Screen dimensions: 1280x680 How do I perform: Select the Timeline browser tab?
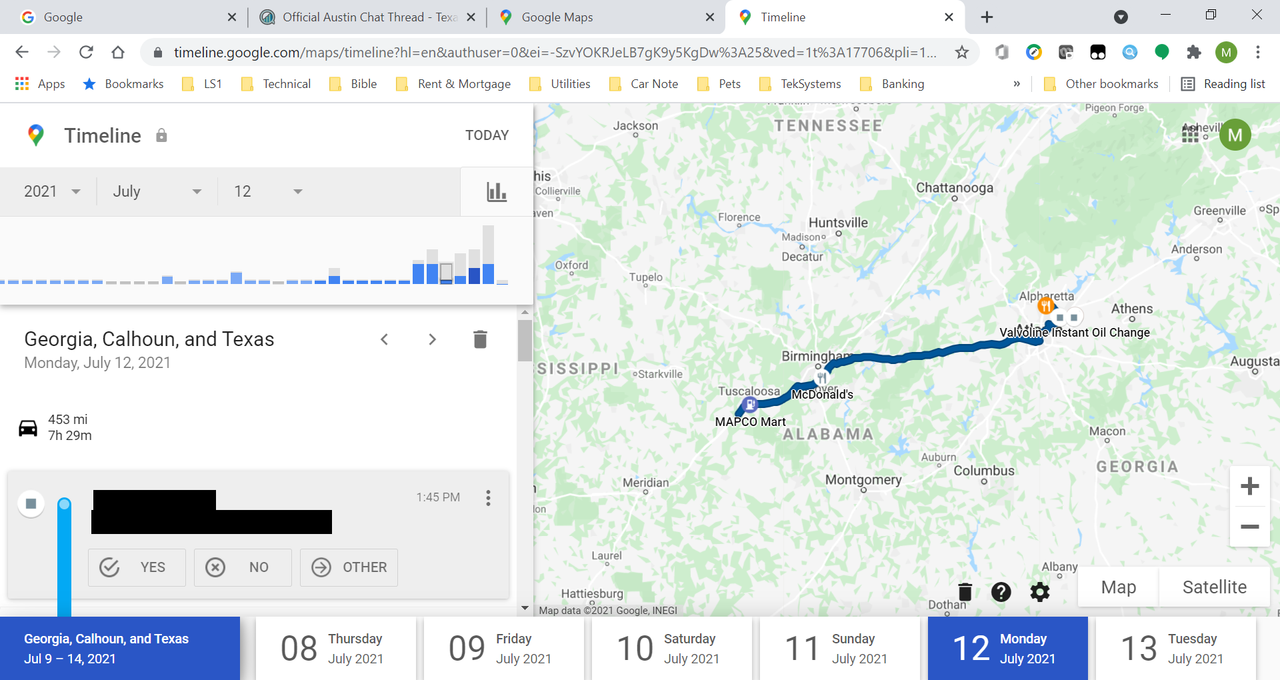[x=846, y=17]
